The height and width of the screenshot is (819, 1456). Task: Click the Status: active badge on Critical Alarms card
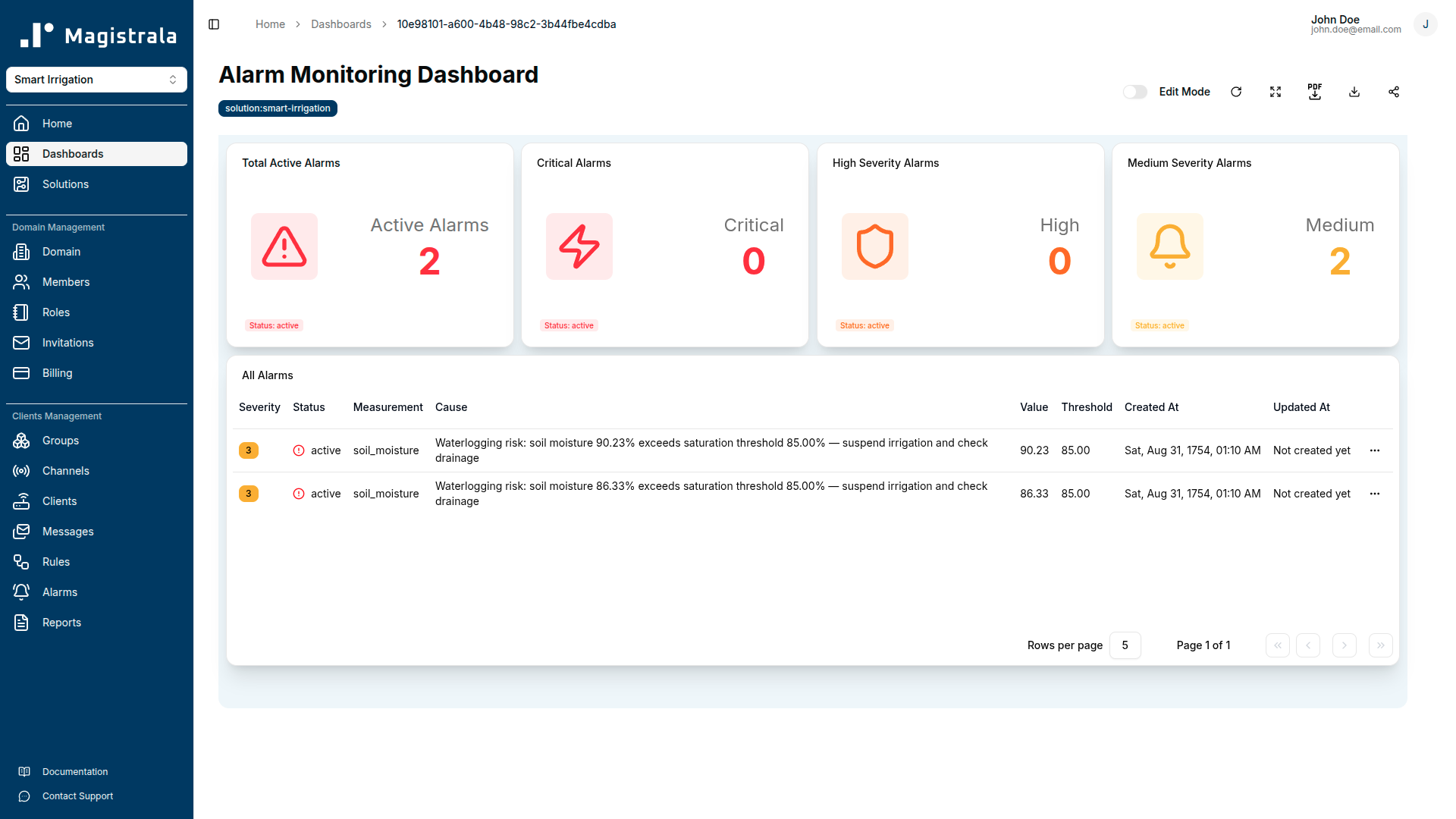569,325
